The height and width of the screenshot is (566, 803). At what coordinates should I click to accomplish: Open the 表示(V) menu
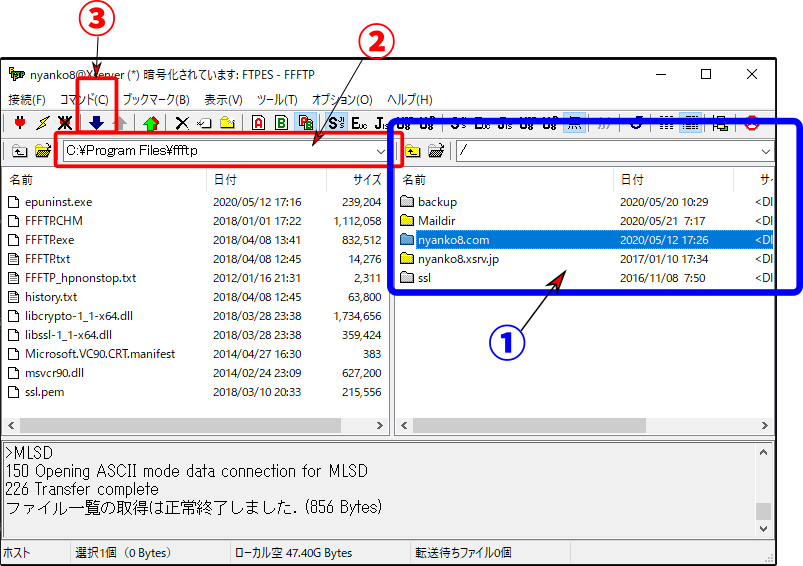223,99
